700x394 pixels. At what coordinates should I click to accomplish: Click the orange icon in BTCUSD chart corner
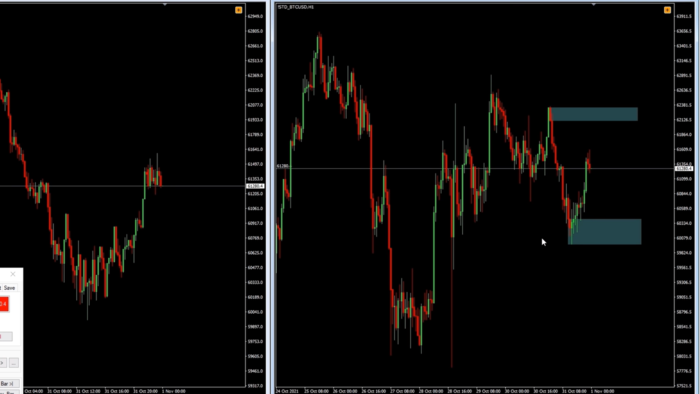[667, 10]
